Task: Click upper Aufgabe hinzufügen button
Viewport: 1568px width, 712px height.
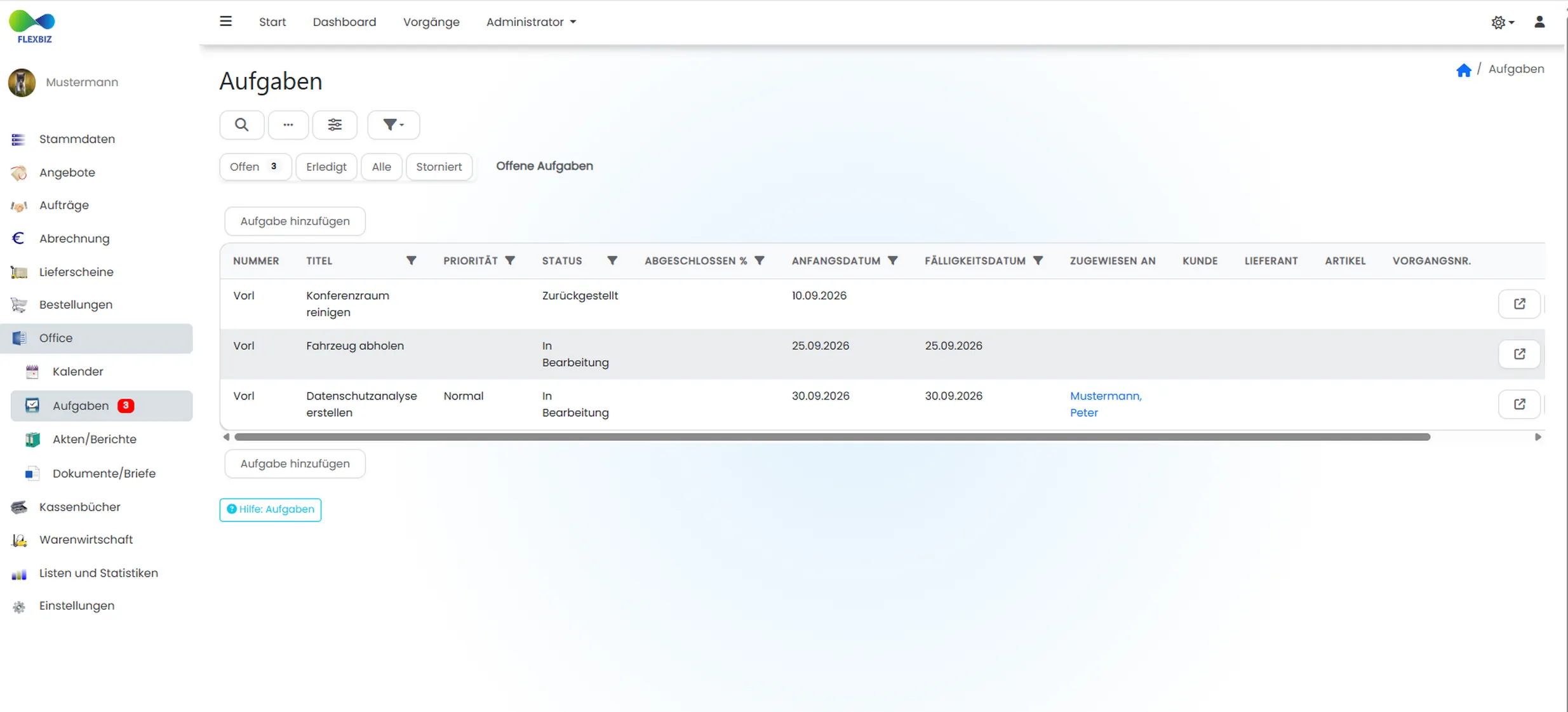Action: (x=295, y=221)
